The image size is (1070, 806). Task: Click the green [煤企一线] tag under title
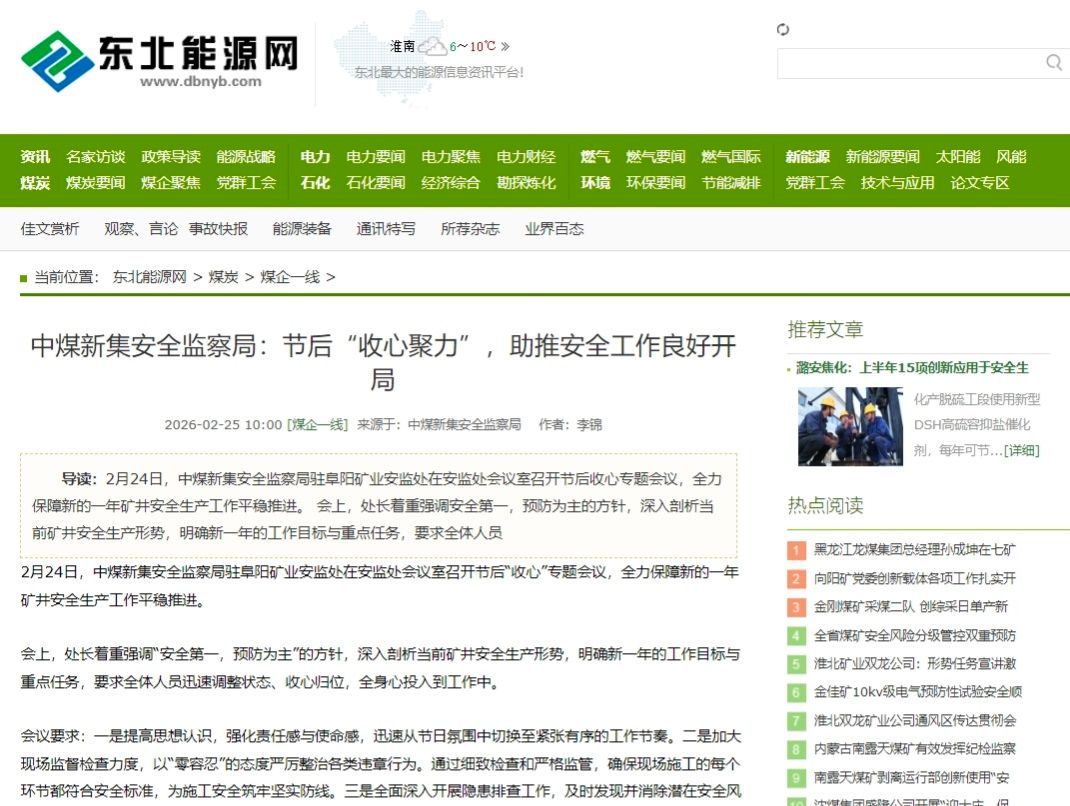317,425
